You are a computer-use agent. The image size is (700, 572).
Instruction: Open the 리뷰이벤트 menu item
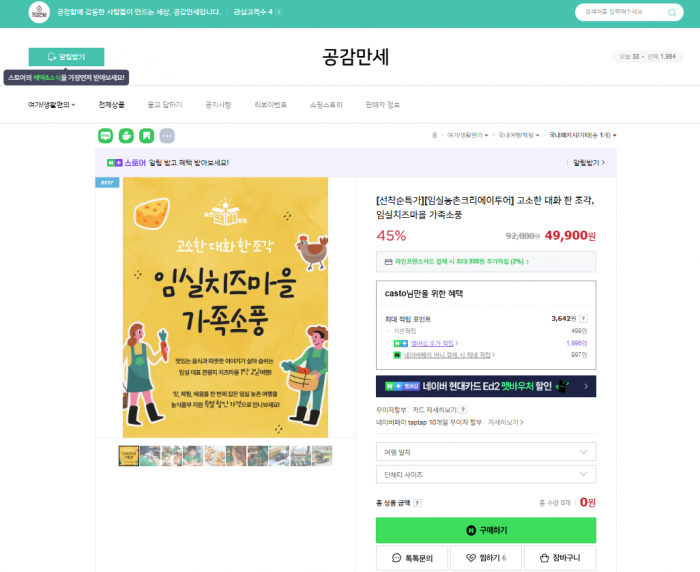270,104
